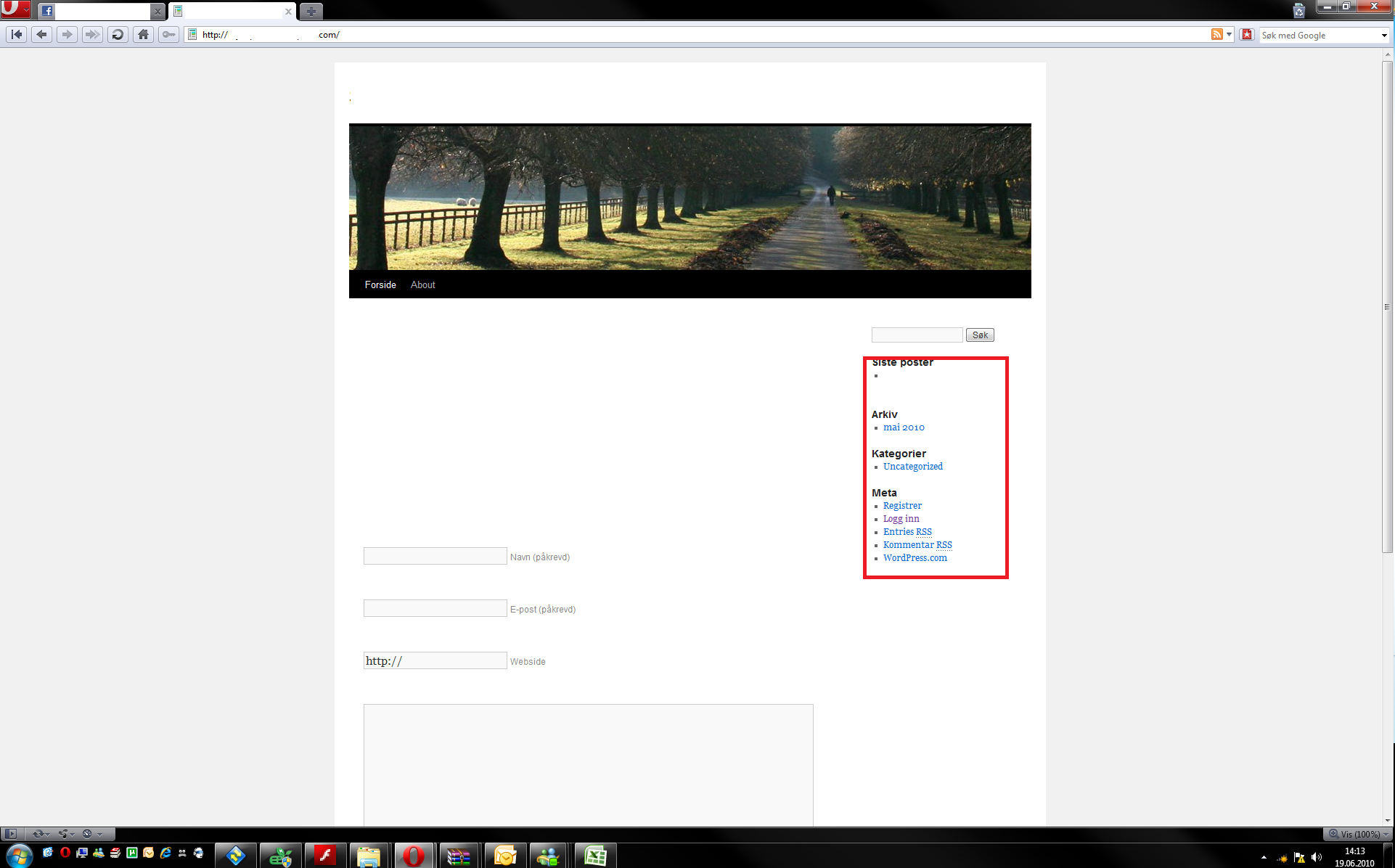The width and height of the screenshot is (1395, 868).
Task: Open the Wand password key button
Action: click(168, 34)
